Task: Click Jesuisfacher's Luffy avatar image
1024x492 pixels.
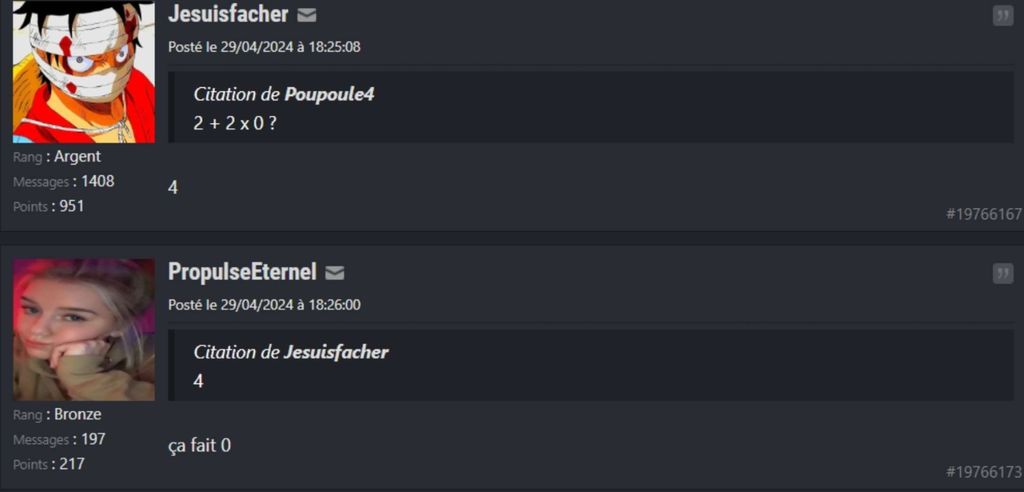Action: click(84, 72)
